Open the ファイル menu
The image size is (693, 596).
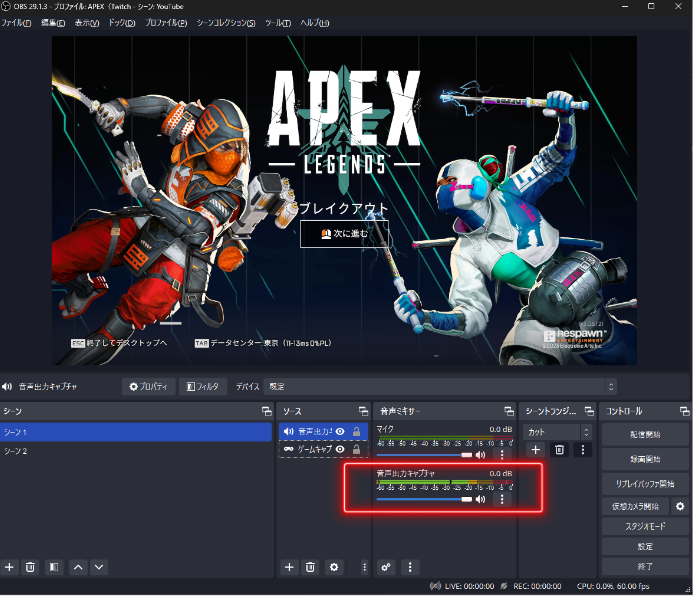click(16, 23)
